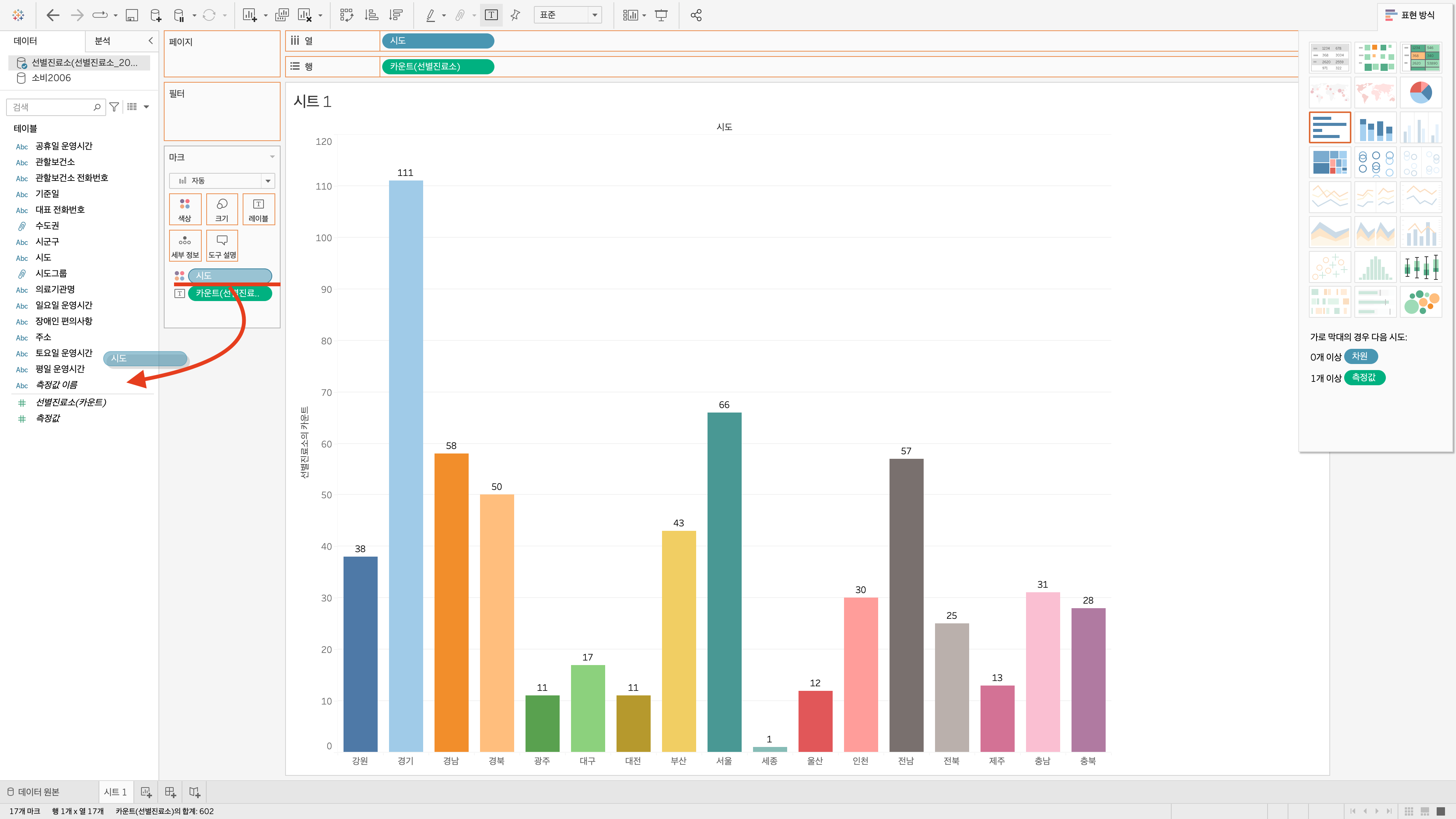Collapse the data pane with the chevron
1456x819 pixels.
(x=151, y=41)
